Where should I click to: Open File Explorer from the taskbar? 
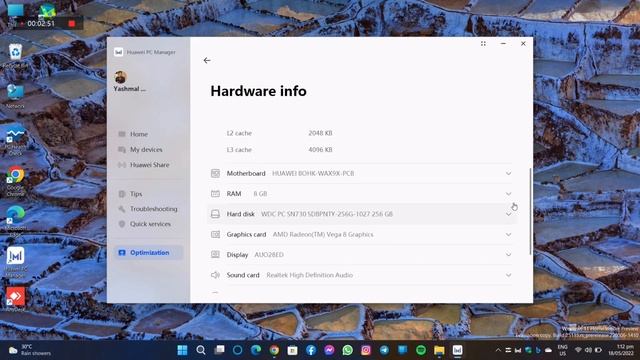[x=439, y=350]
